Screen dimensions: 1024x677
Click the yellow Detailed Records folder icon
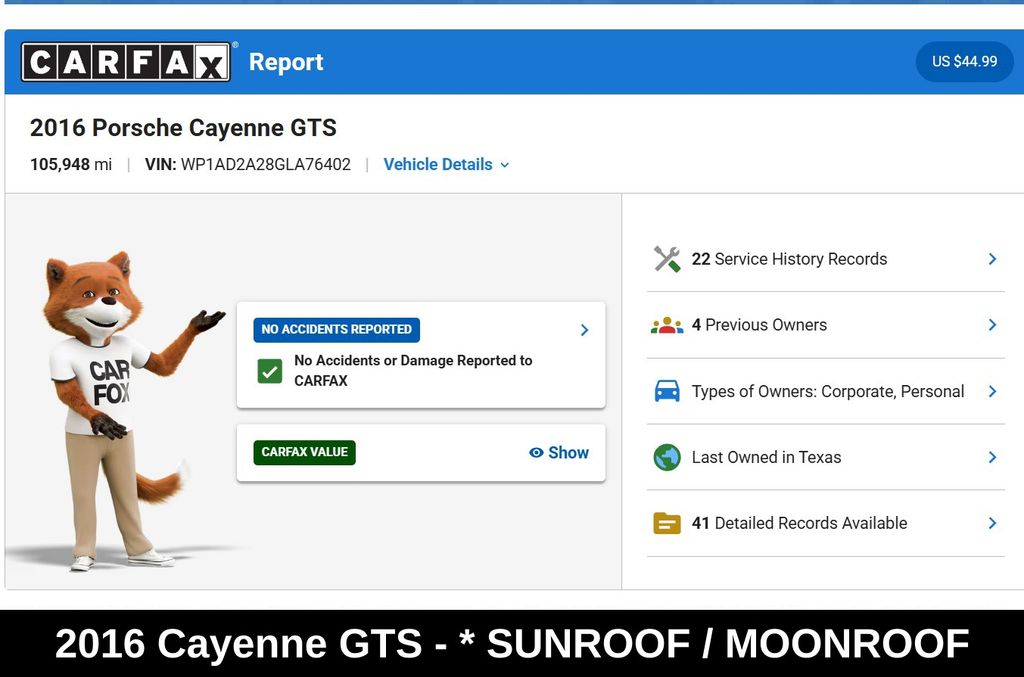pos(667,523)
